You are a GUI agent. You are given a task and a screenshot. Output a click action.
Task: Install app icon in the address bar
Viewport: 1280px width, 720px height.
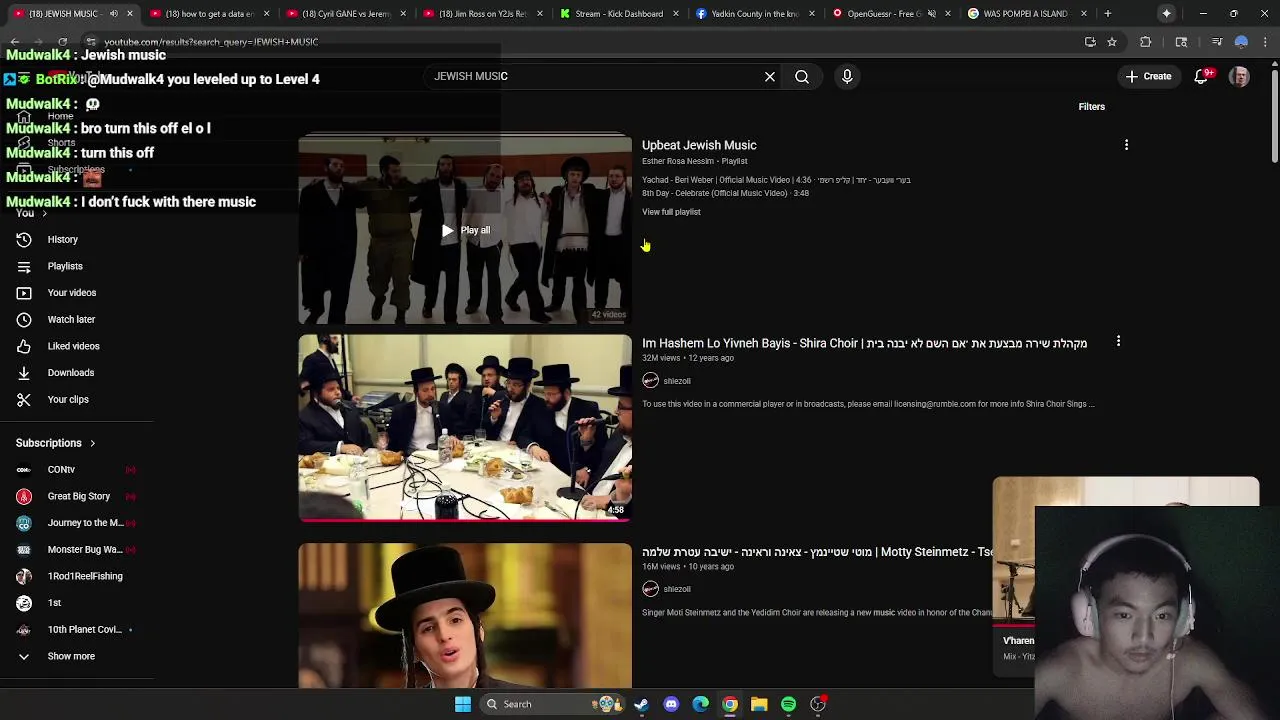(x=1090, y=42)
